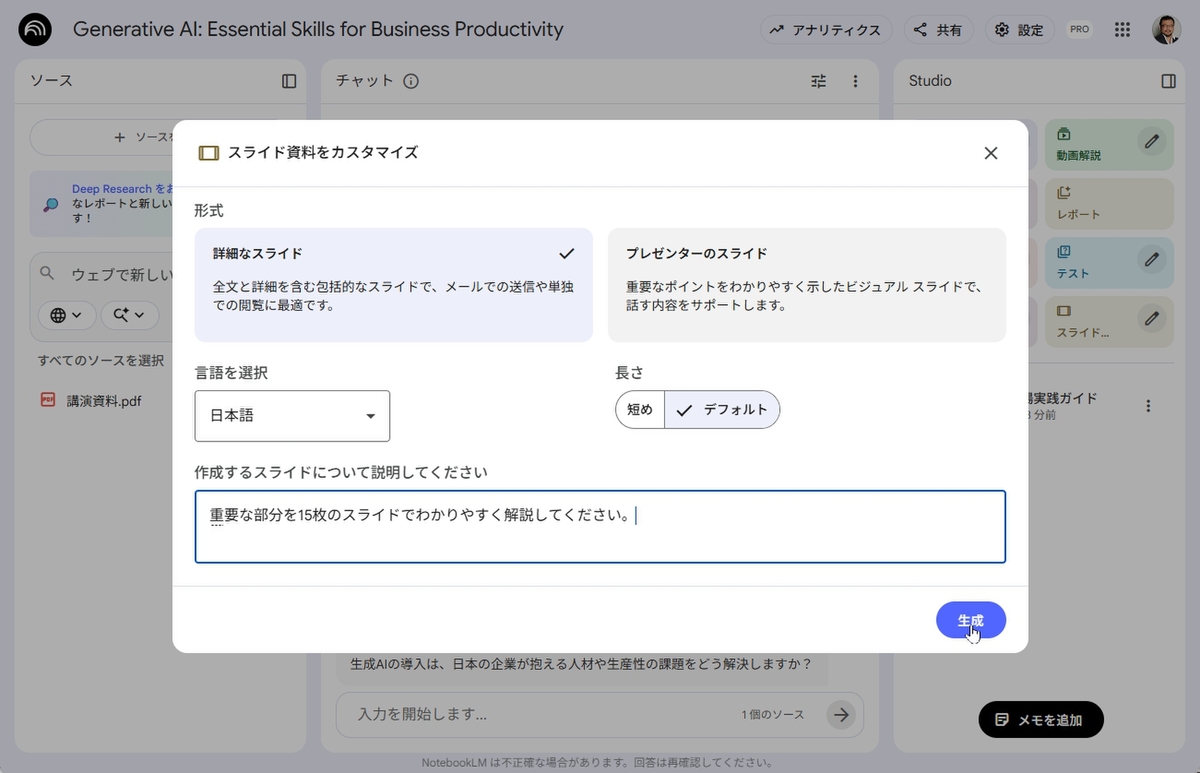Select the 詳細なスライド format
The width and height of the screenshot is (1200, 773).
coord(393,285)
